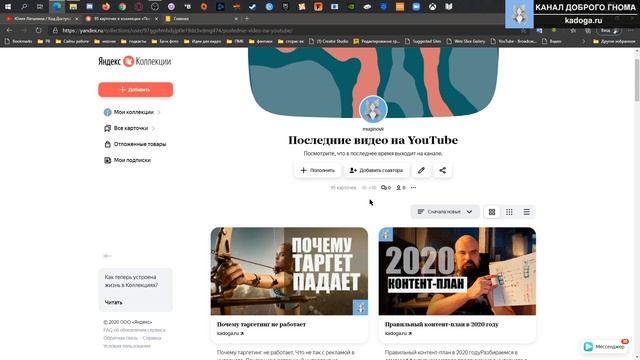Click the Яндекс Коллекции logo
The image size is (640, 360).
[x=135, y=61]
